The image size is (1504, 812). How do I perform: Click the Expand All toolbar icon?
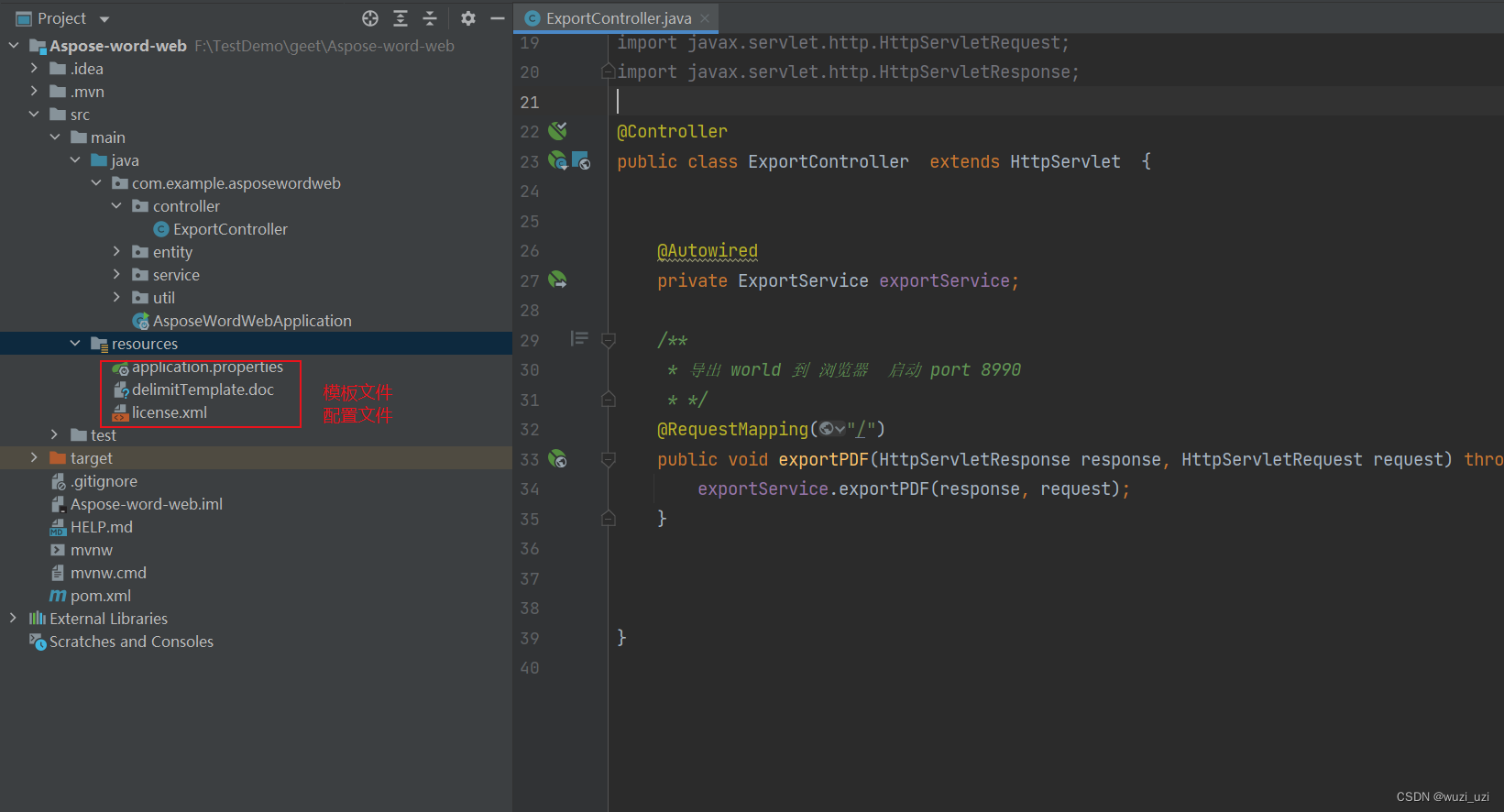401,18
